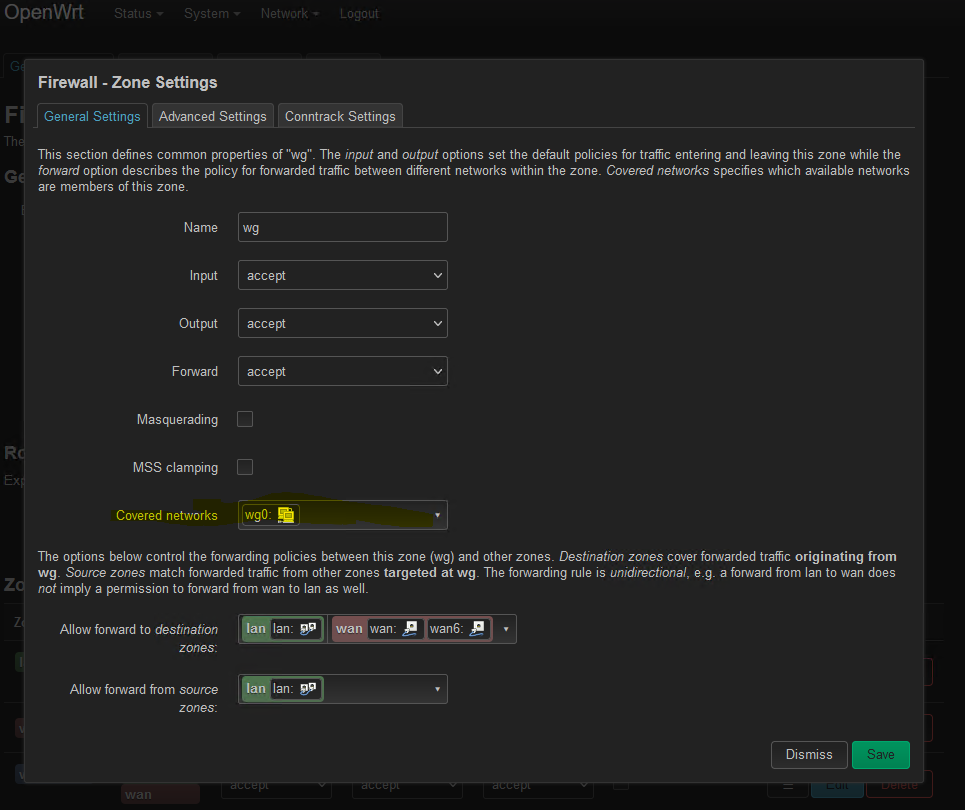This screenshot has width=965, height=810.
Task: Click the Save button
Action: pyautogui.click(x=880, y=755)
